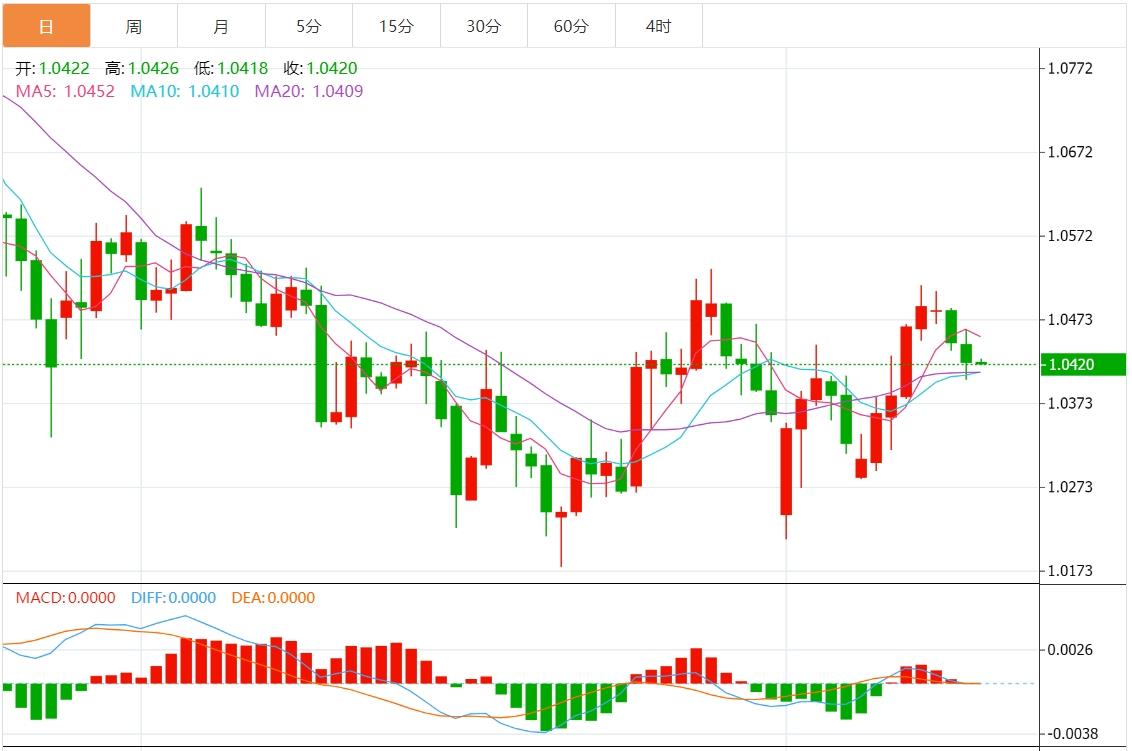Click the 收:1.0420 close price value
1132x751 pixels.
[x=321, y=69]
